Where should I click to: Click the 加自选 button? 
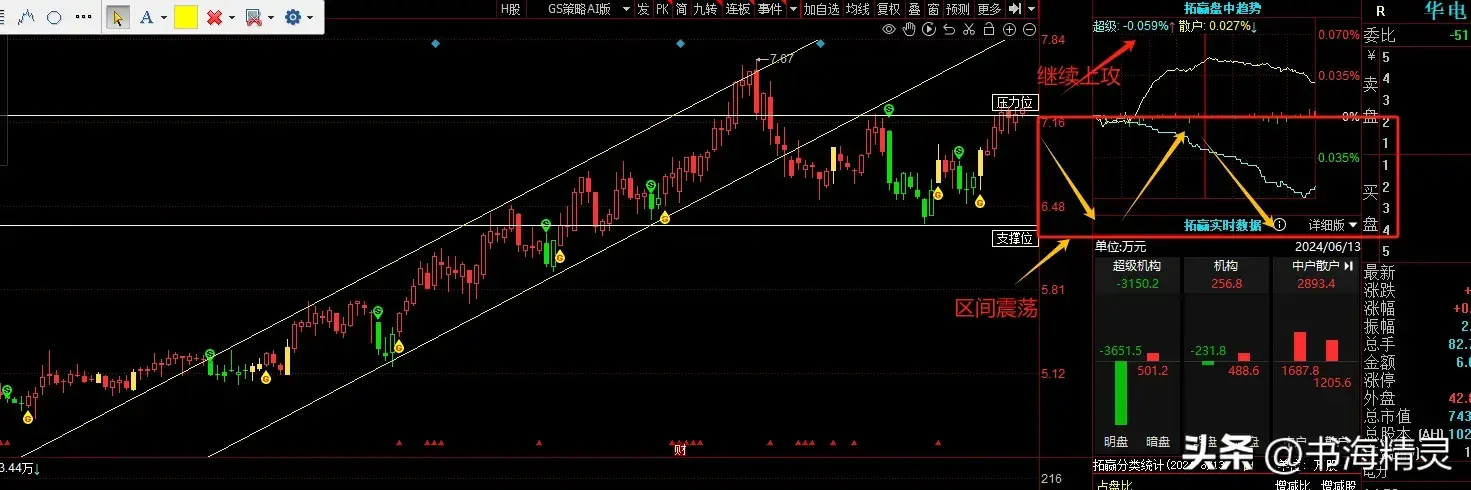pyautogui.click(x=821, y=9)
